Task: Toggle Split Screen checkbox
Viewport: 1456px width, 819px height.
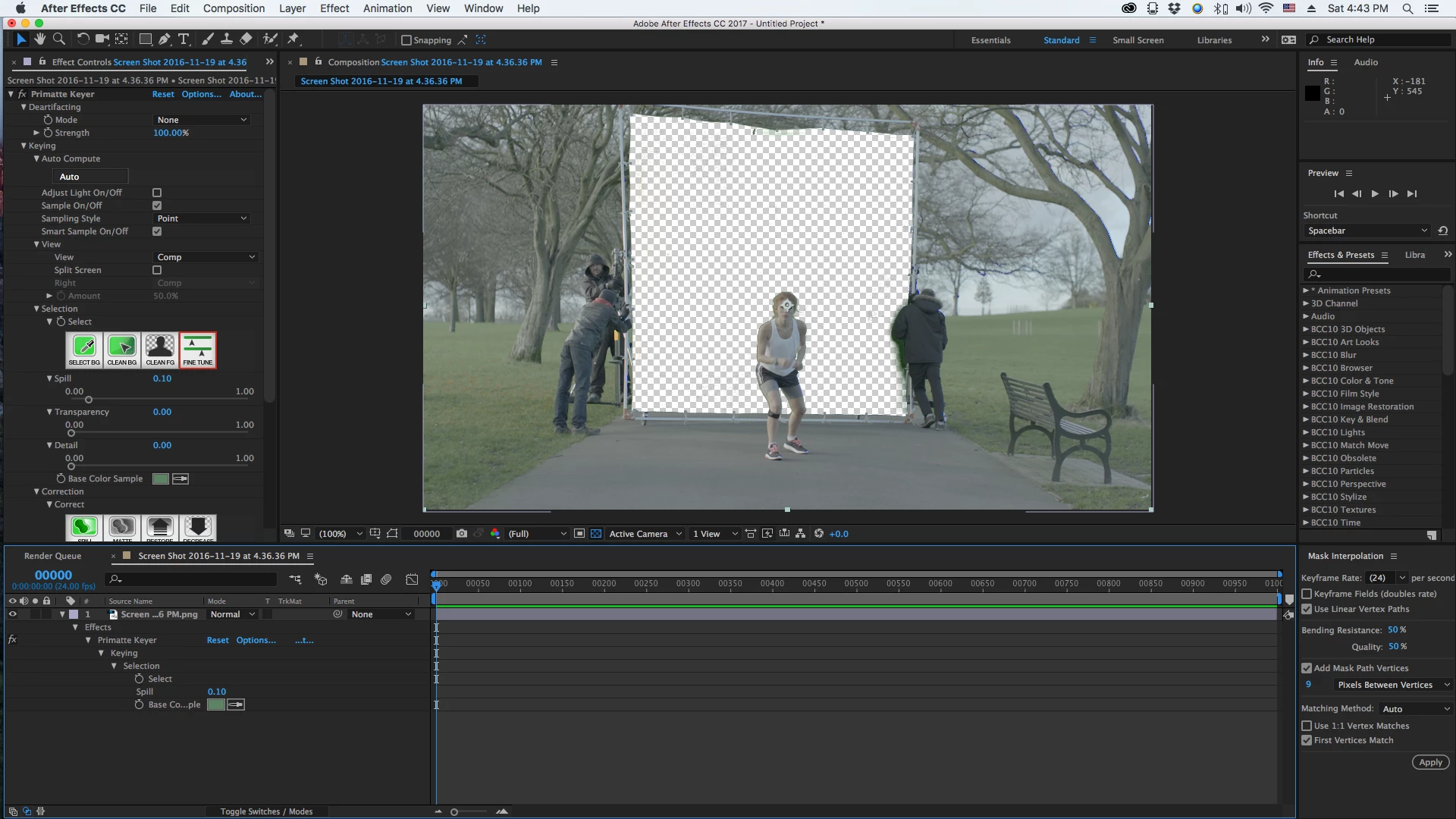Action: [x=157, y=270]
